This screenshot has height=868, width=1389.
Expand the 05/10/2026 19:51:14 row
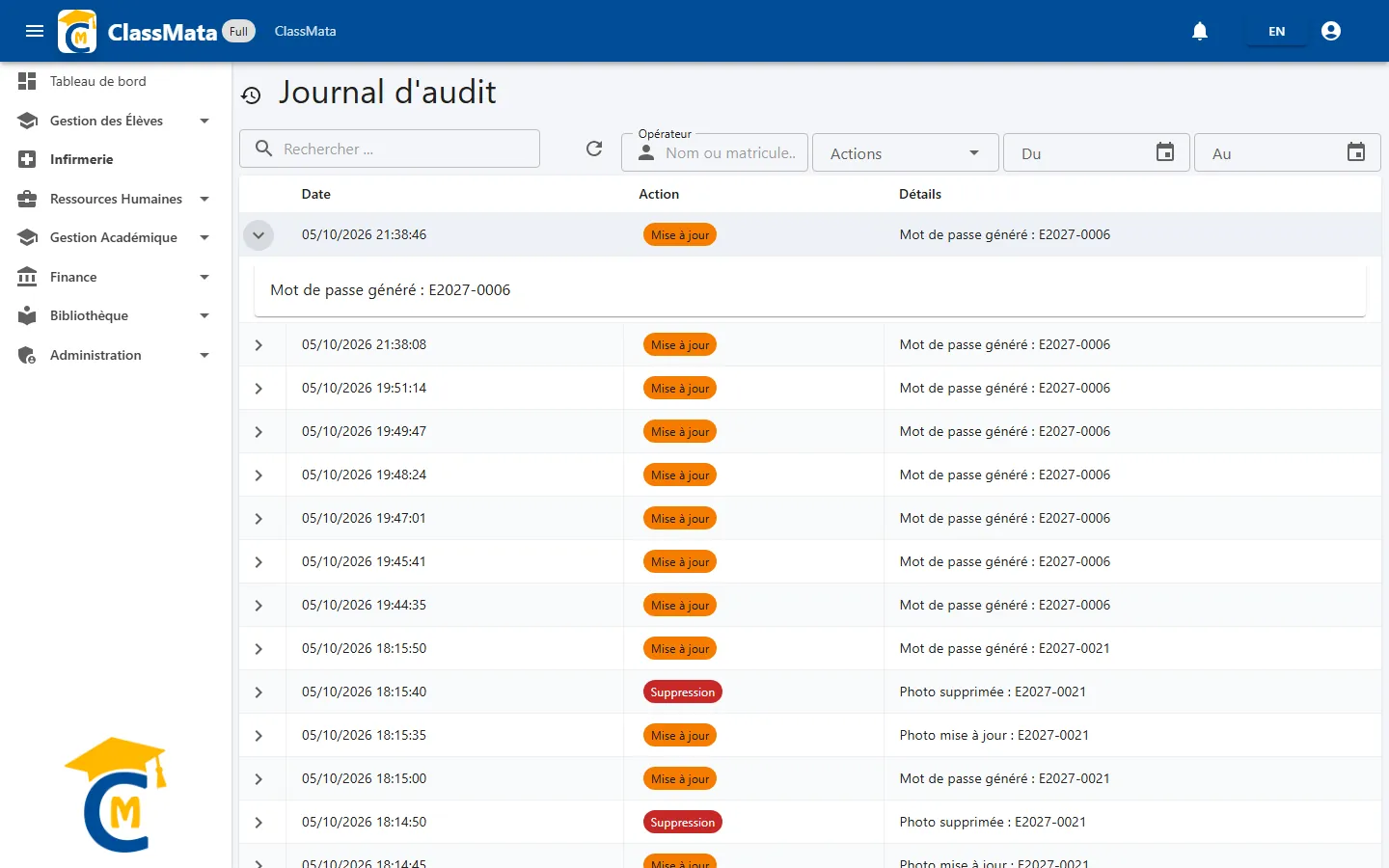[x=259, y=388]
